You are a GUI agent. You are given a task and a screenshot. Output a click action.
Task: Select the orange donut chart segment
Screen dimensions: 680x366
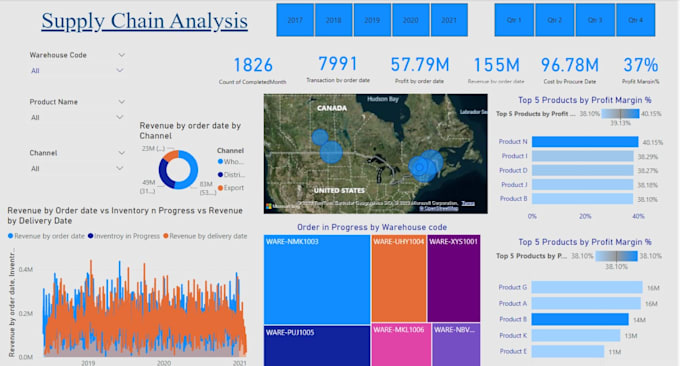click(x=171, y=154)
